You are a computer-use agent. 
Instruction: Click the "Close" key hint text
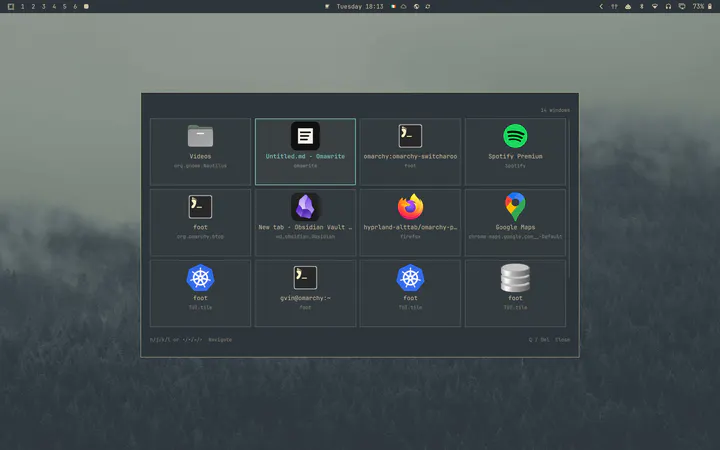coord(562,340)
